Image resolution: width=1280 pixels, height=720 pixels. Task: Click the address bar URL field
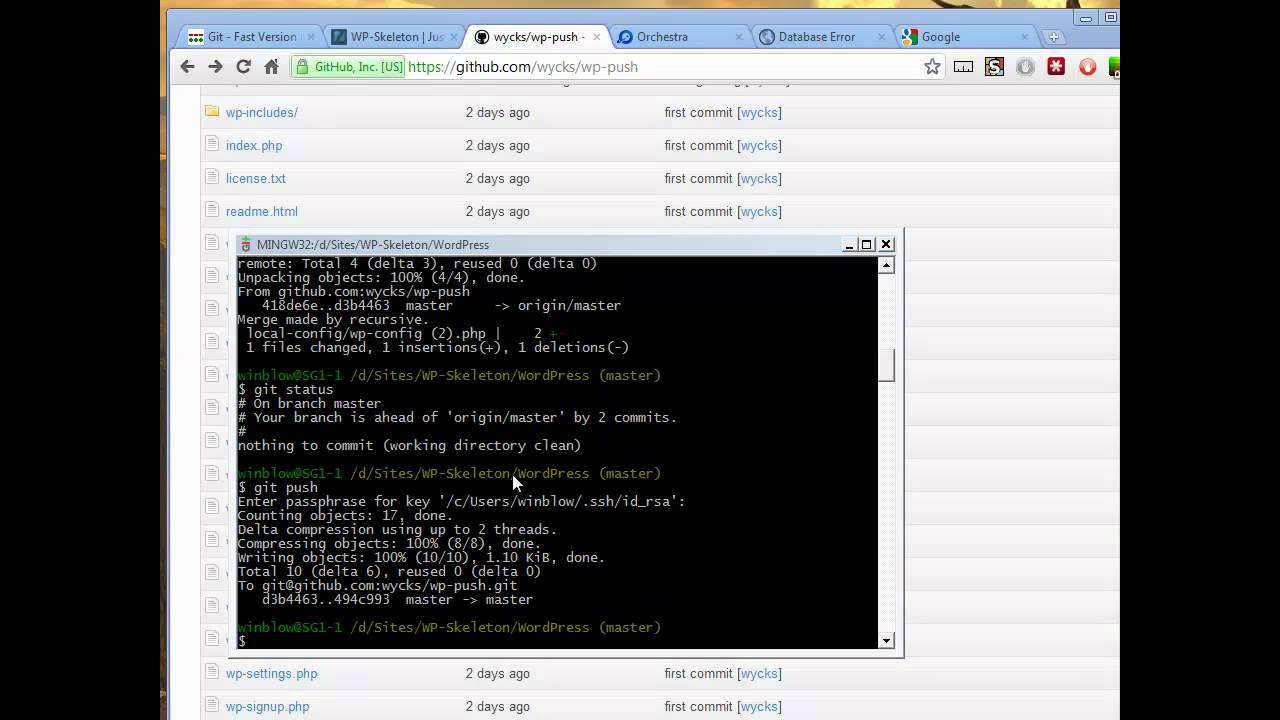pos(660,67)
